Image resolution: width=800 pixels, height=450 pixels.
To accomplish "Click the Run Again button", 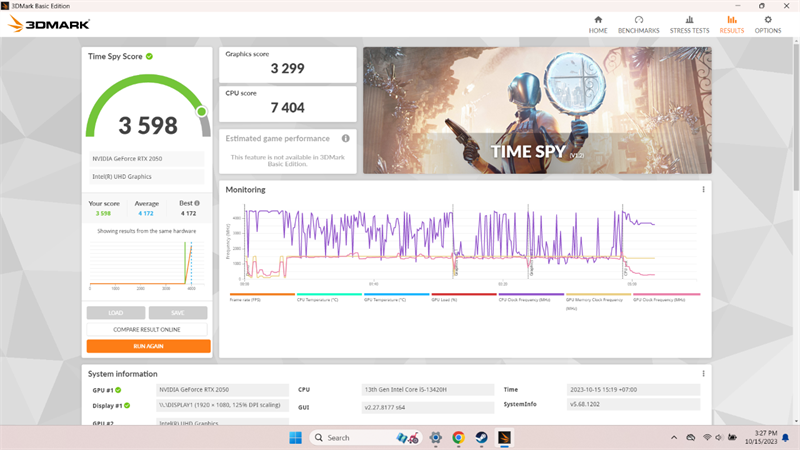I will [148, 346].
